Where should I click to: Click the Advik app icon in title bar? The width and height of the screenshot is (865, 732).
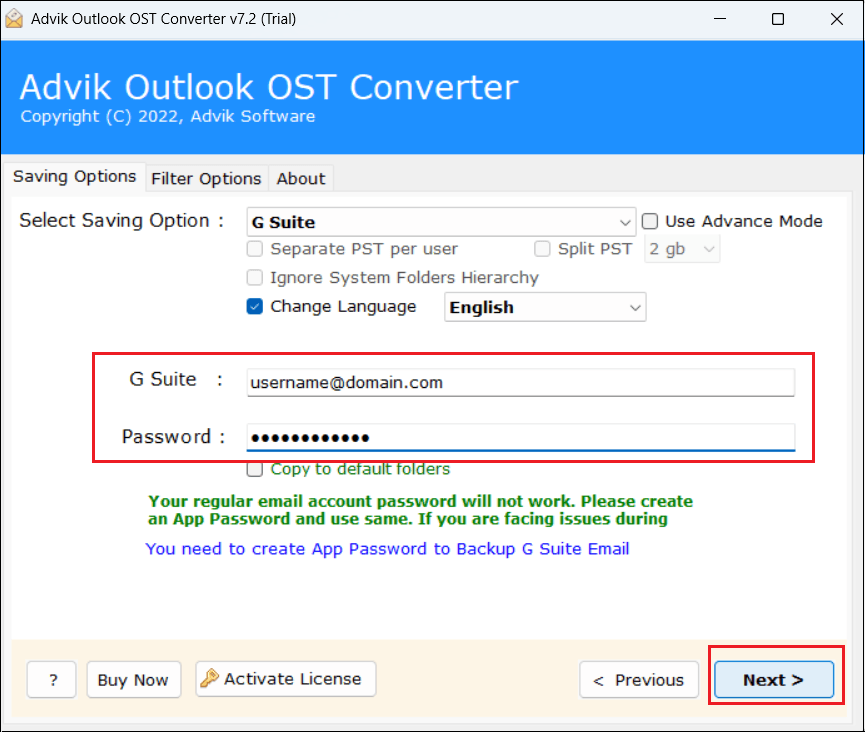coord(16,19)
